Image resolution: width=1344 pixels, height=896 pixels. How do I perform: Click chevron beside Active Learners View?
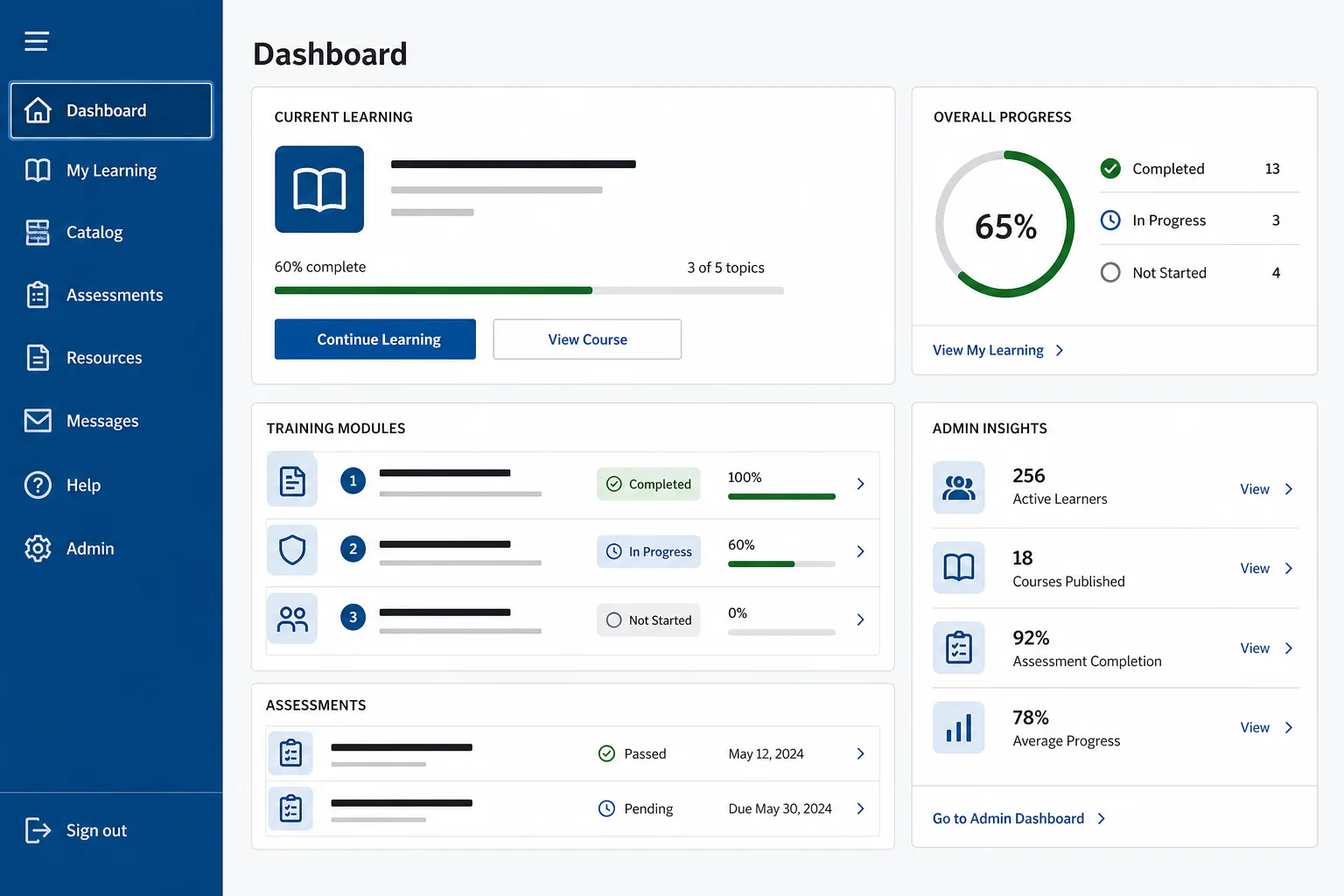1289,489
